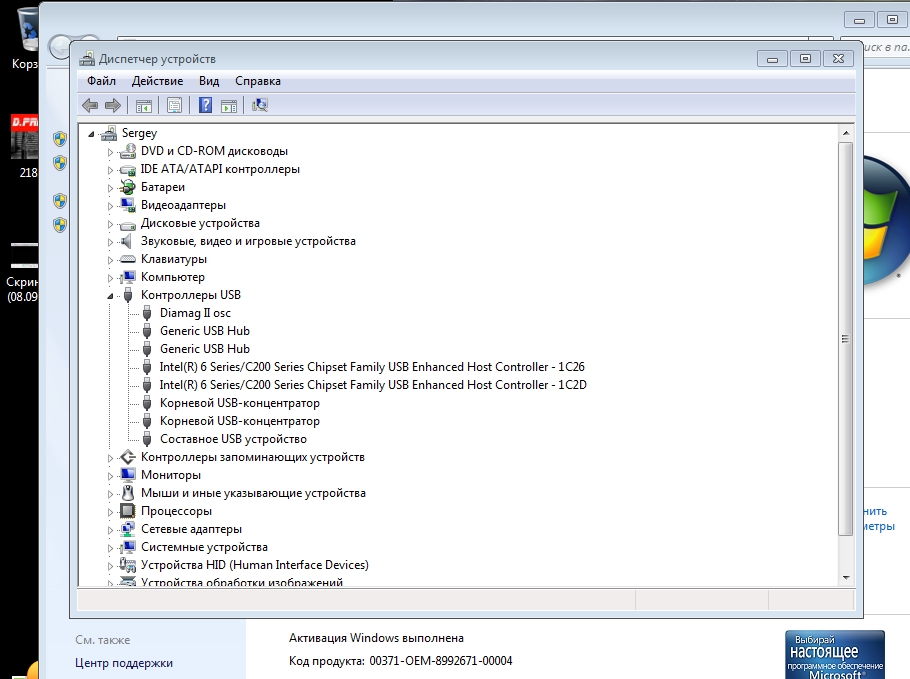Open Help via blue question icon

pos(205,105)
